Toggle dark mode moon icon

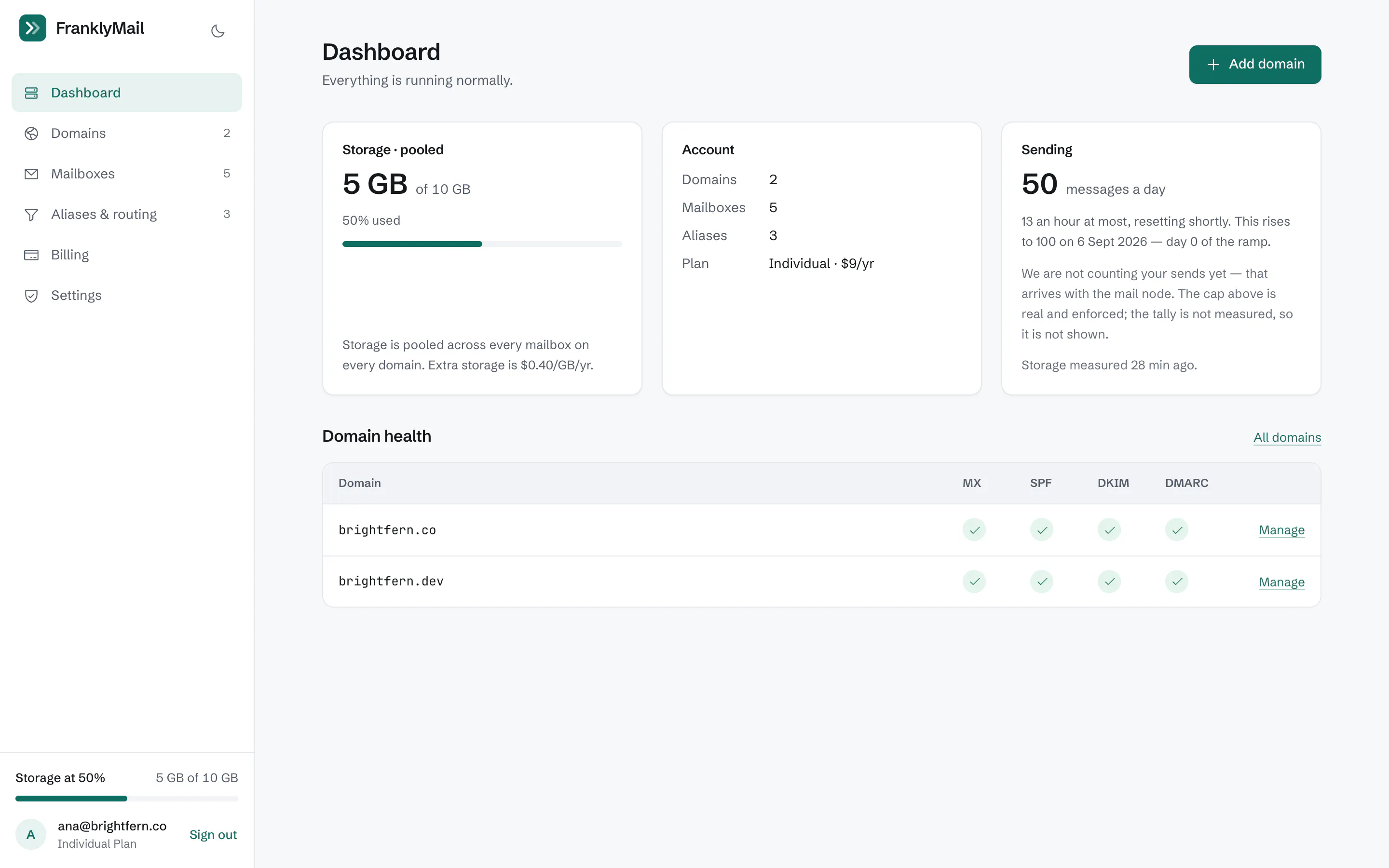(x=218, y=31)
